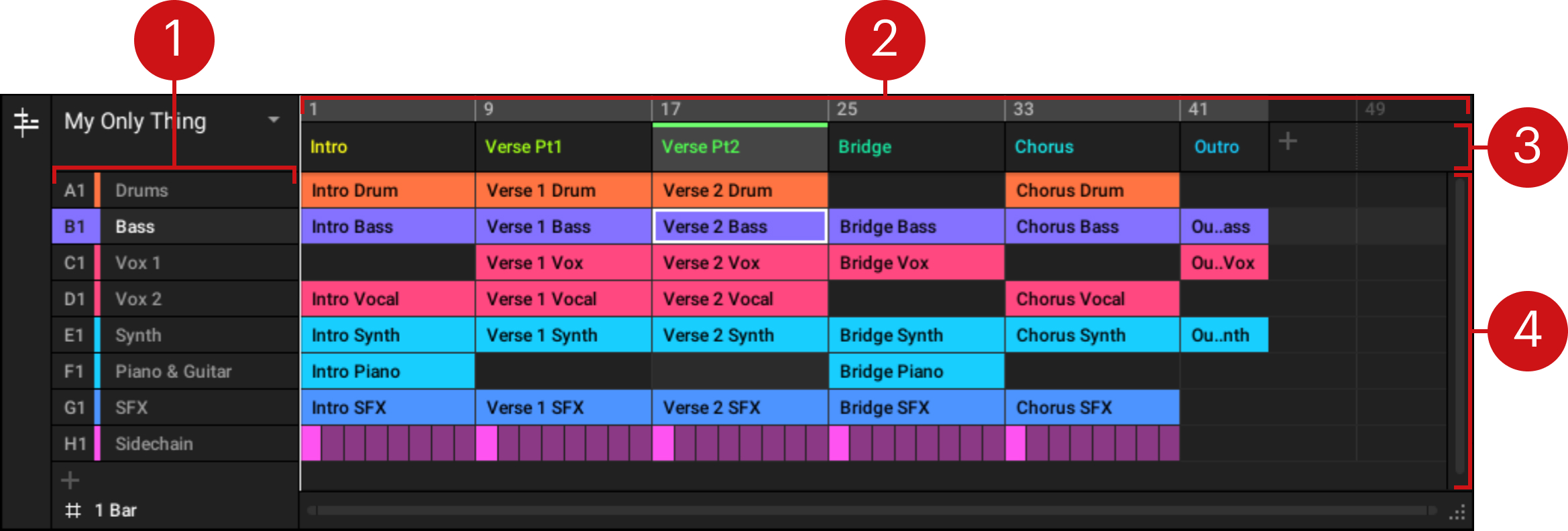Click the horizontal scrollbar below the arranger
Image resolution: width=1568 pixels, height=531 pixels.
pyautogui.click(x=872, y=511)
